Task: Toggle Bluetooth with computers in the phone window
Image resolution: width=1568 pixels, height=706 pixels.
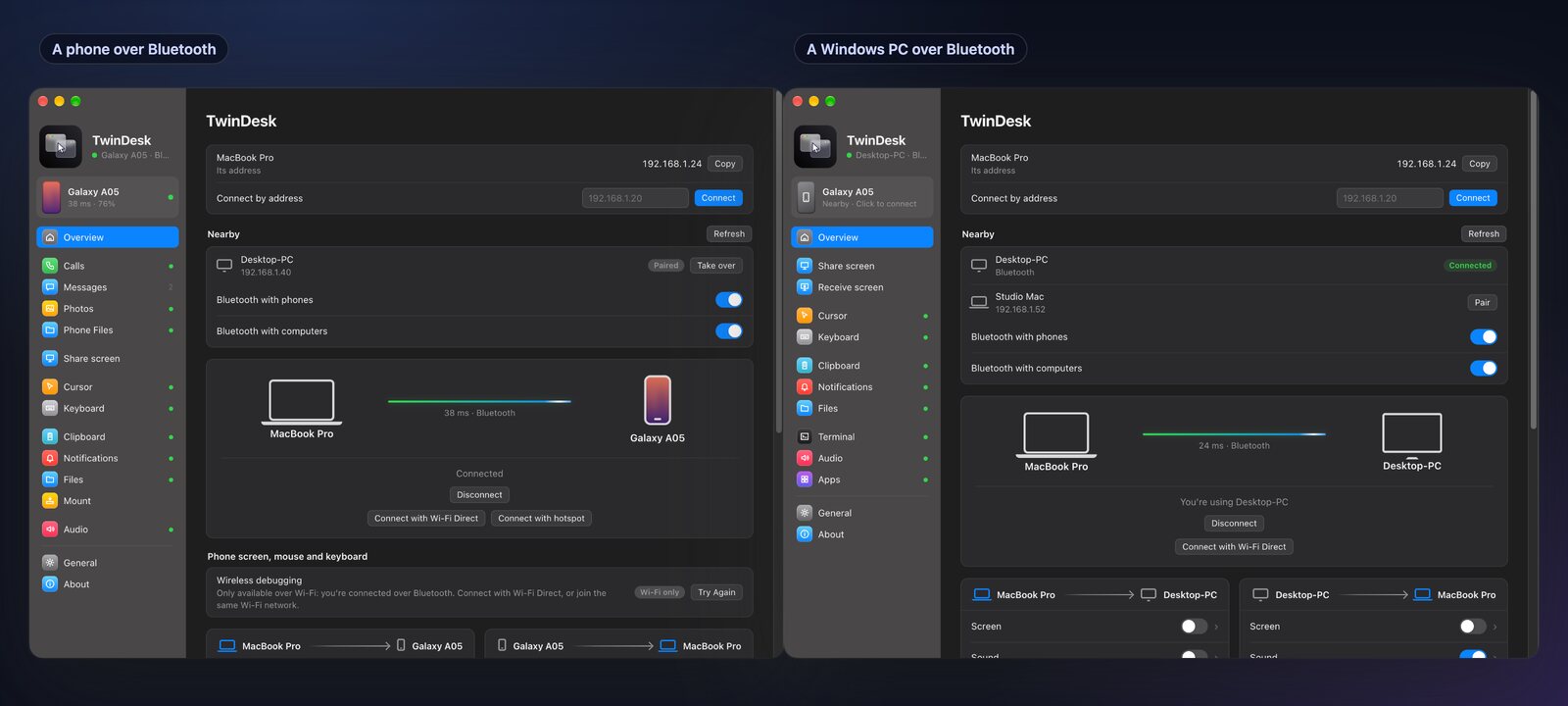Action: (x=729, y=331)
